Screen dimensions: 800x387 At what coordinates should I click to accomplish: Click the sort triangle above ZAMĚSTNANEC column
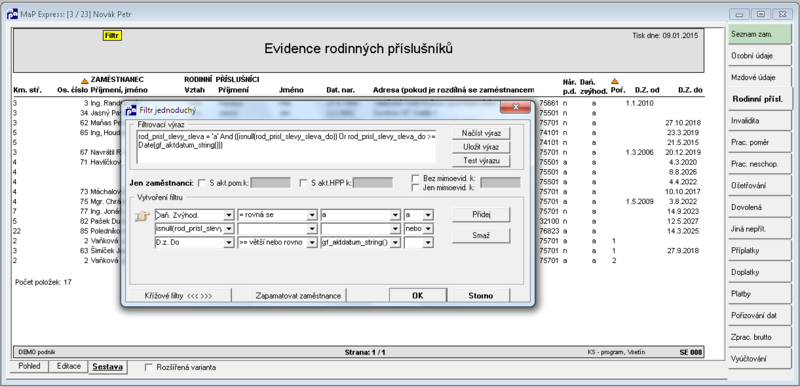[x=85, y=80]
